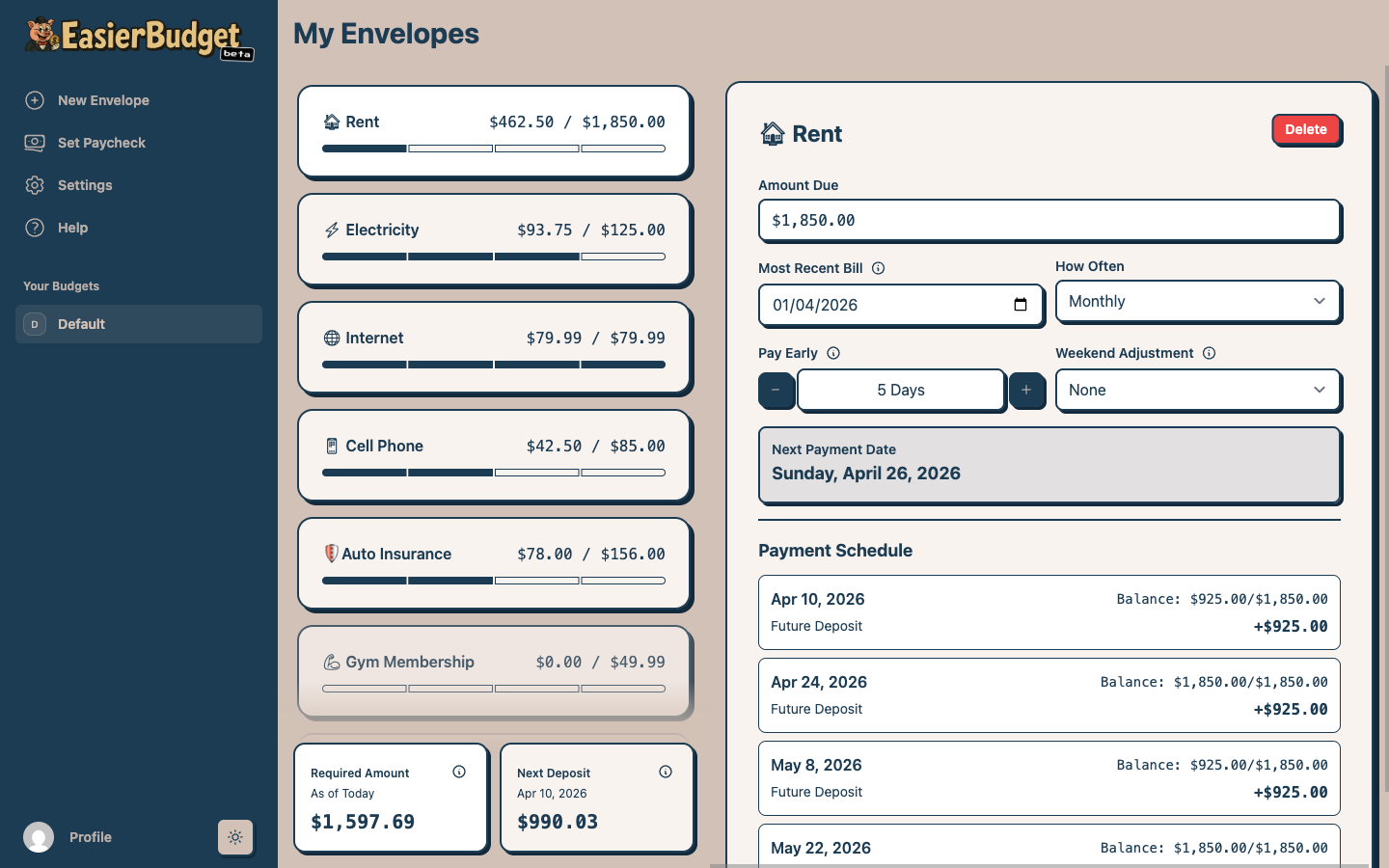Open the calendar picker for Most Recent Bill

coord(1021,304)
